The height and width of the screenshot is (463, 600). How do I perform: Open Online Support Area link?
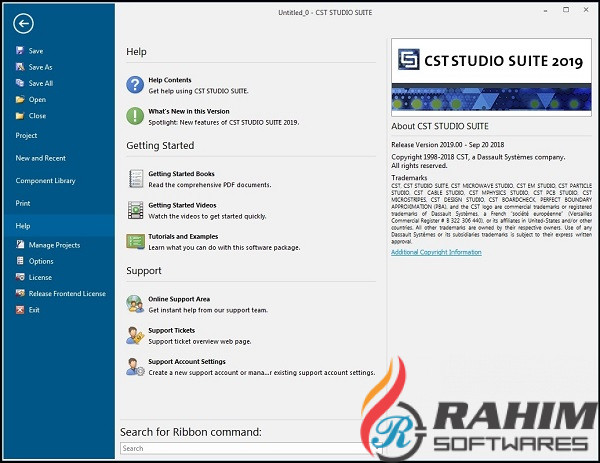(179, 299)
